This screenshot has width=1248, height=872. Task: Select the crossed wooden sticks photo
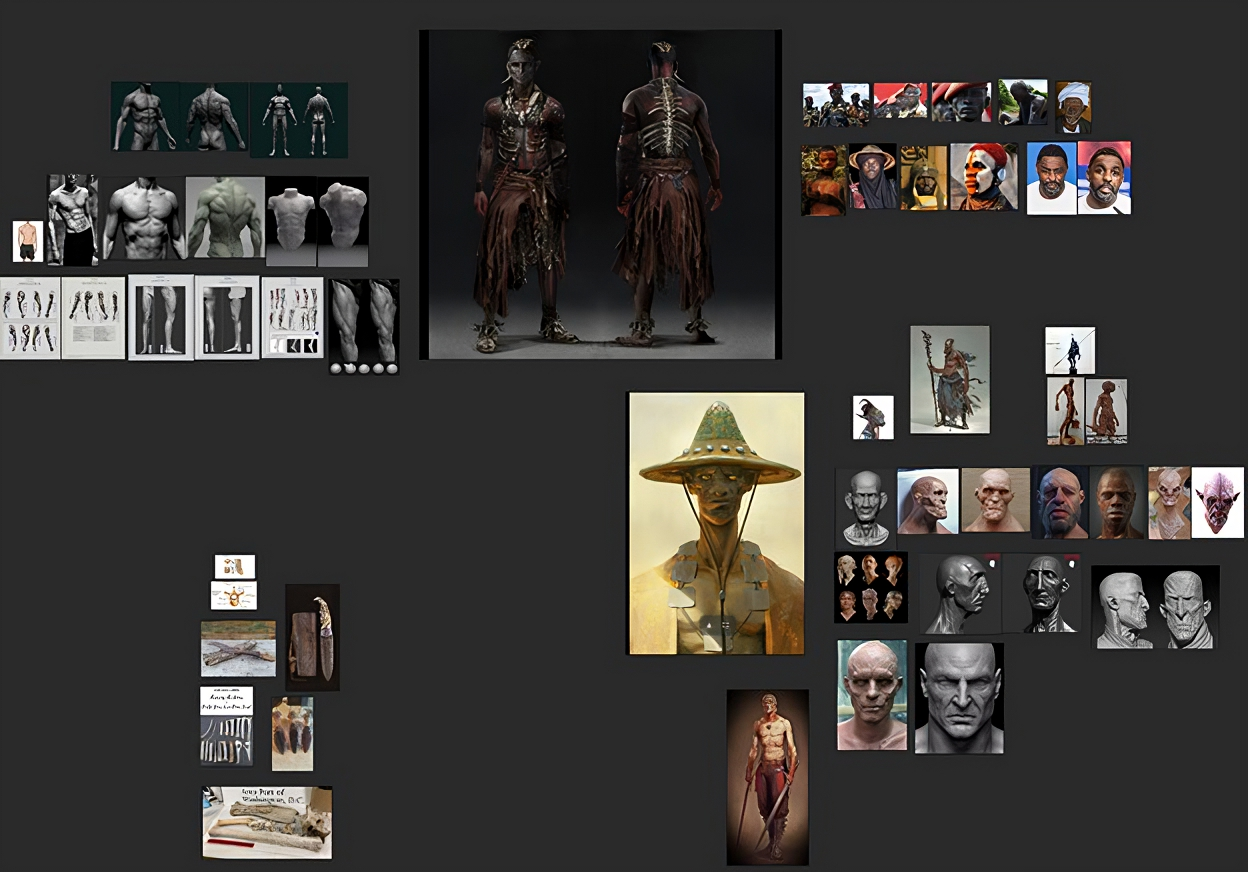[238, 649]
